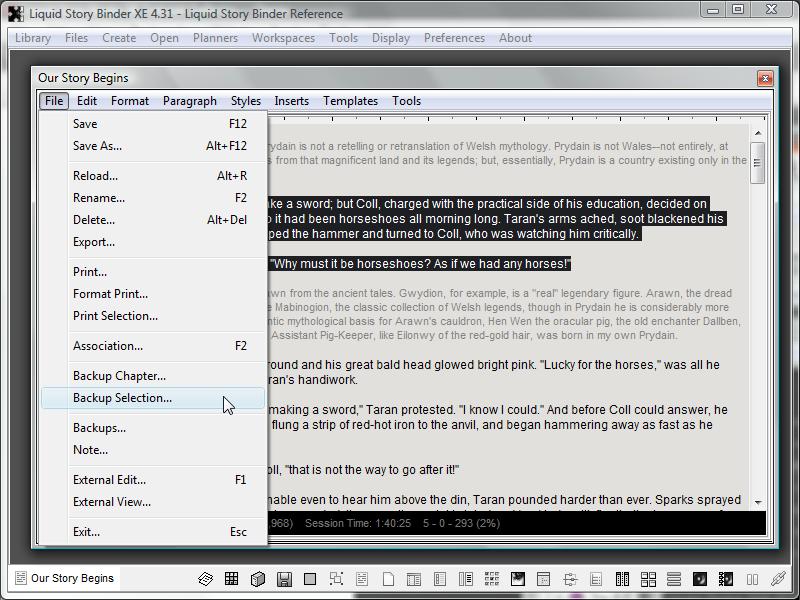Image resolution: width=800 pixels, height=600 pixels.
Task: Click the stacked layers icon in bottom toolbar
Action: click(x=205, y=579)
